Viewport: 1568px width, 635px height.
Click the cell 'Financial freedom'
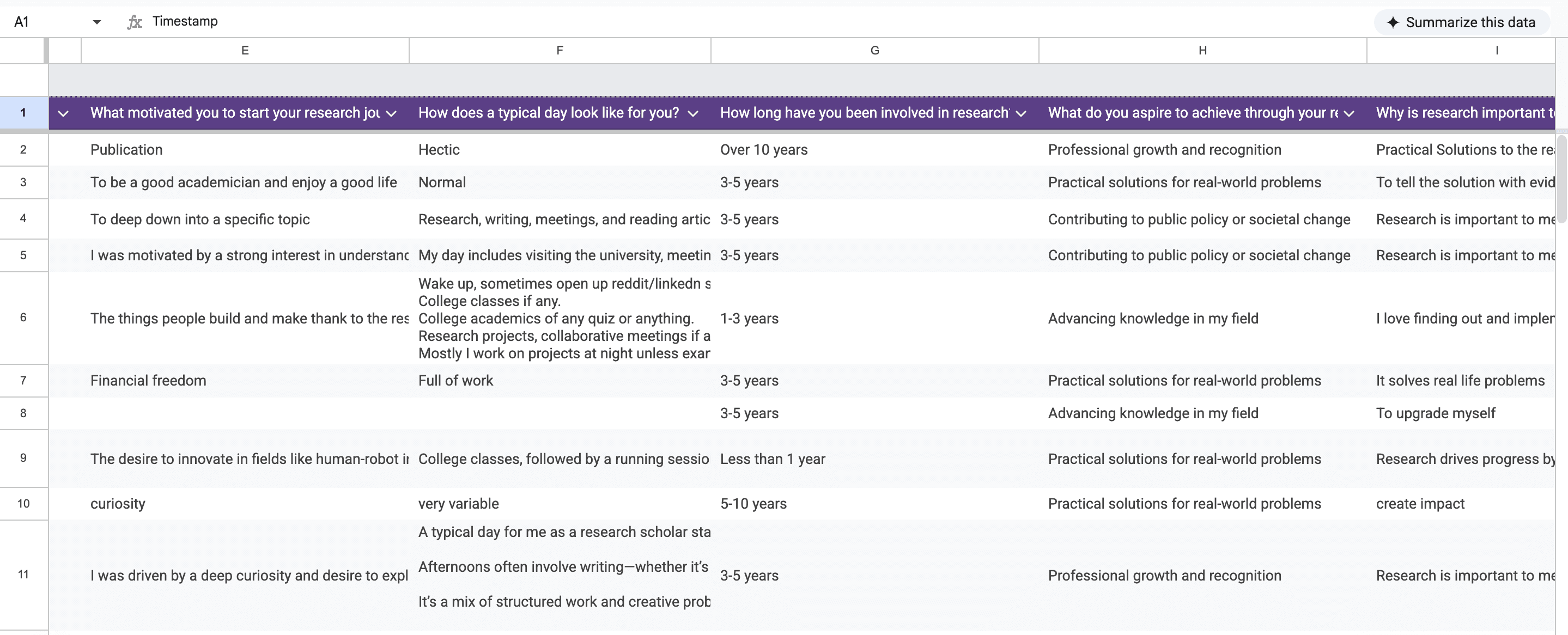(x=245, y=381)
